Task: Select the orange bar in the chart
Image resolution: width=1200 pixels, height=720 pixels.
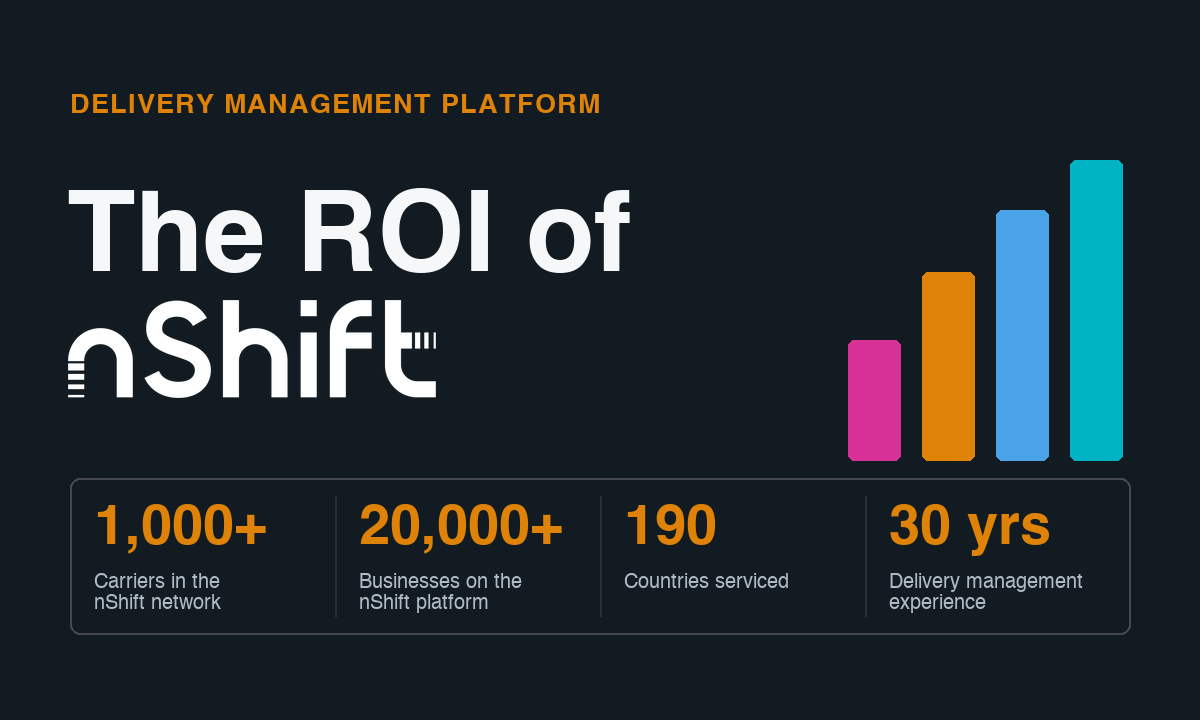Action: pos(948,366)
